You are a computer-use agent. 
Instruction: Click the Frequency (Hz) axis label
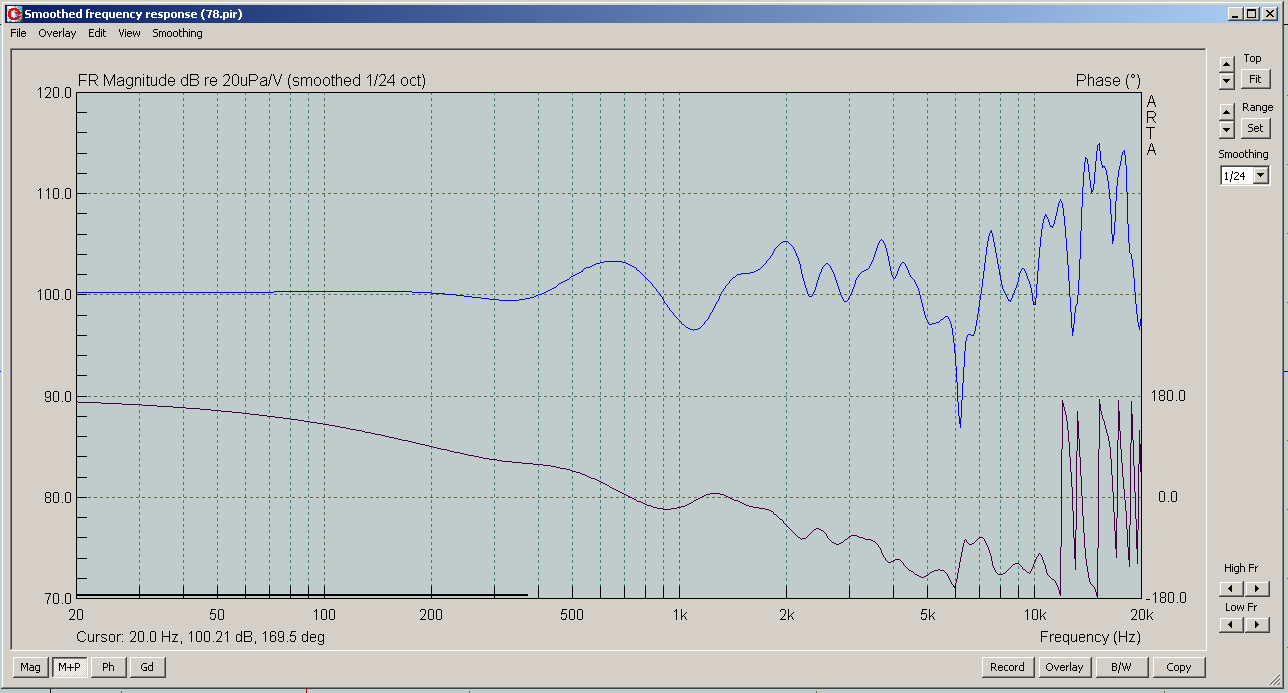point(1090,637)
